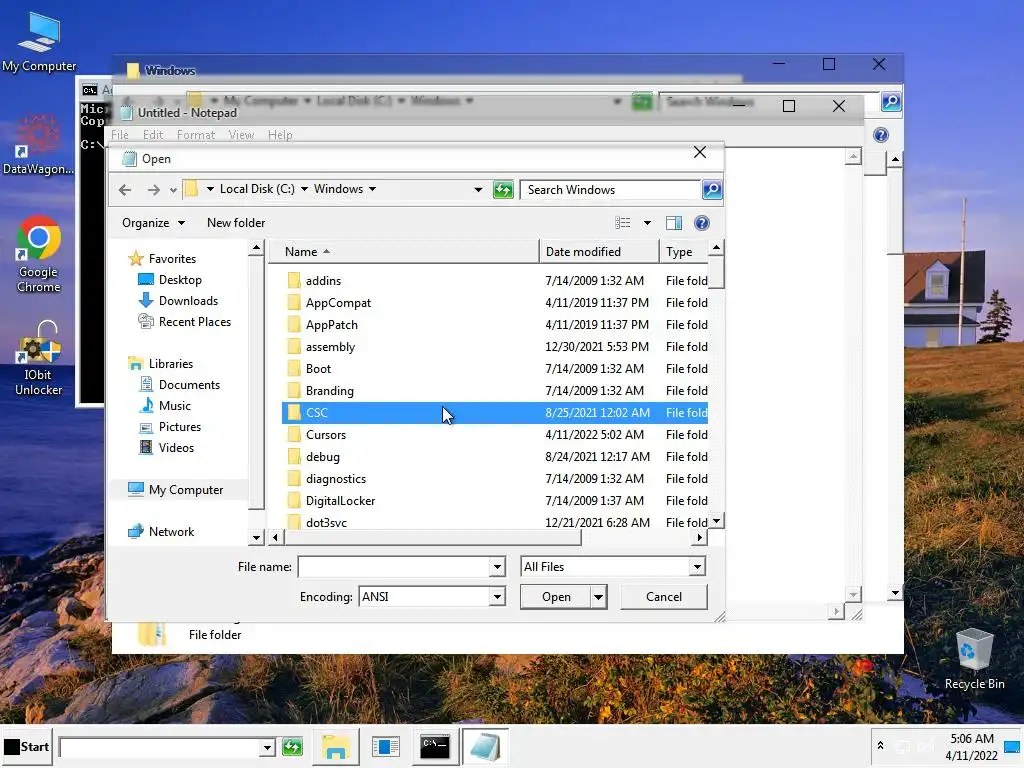Open the Edit menu in Notepad

point(153,135)
